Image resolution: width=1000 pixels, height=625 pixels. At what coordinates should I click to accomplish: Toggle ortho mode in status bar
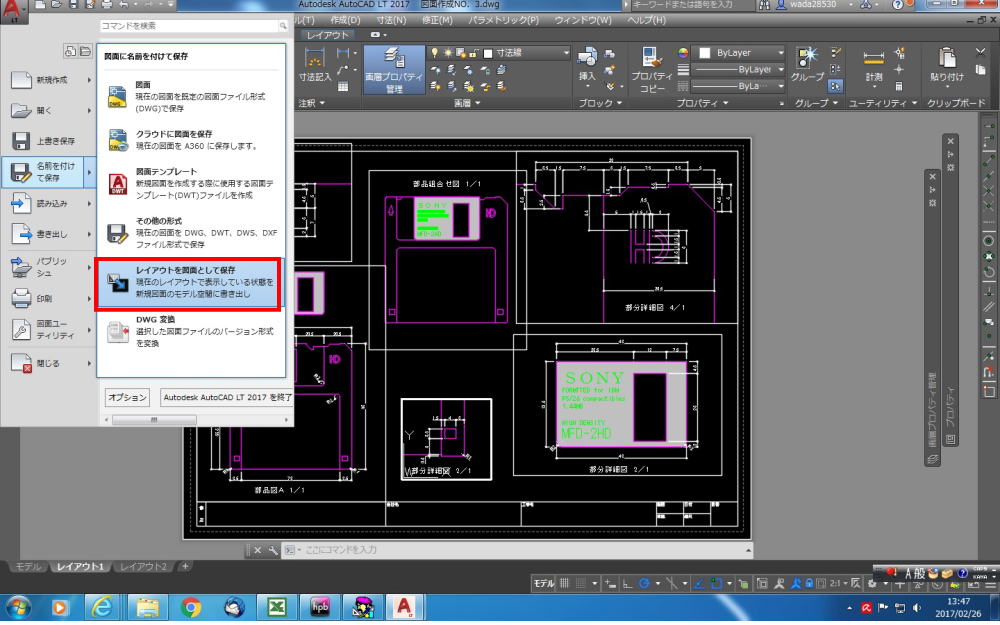(627, 583)
